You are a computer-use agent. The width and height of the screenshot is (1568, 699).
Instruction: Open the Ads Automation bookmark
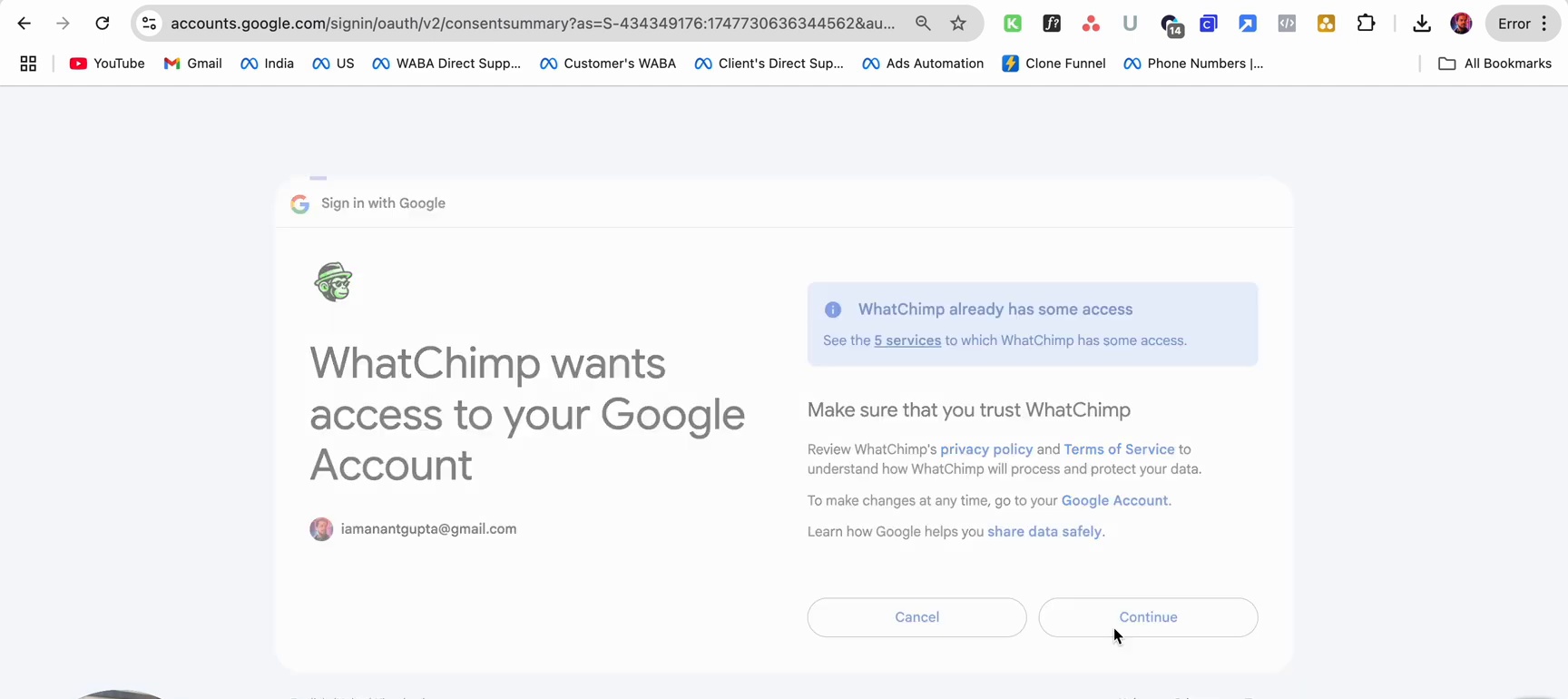[923, 64]
